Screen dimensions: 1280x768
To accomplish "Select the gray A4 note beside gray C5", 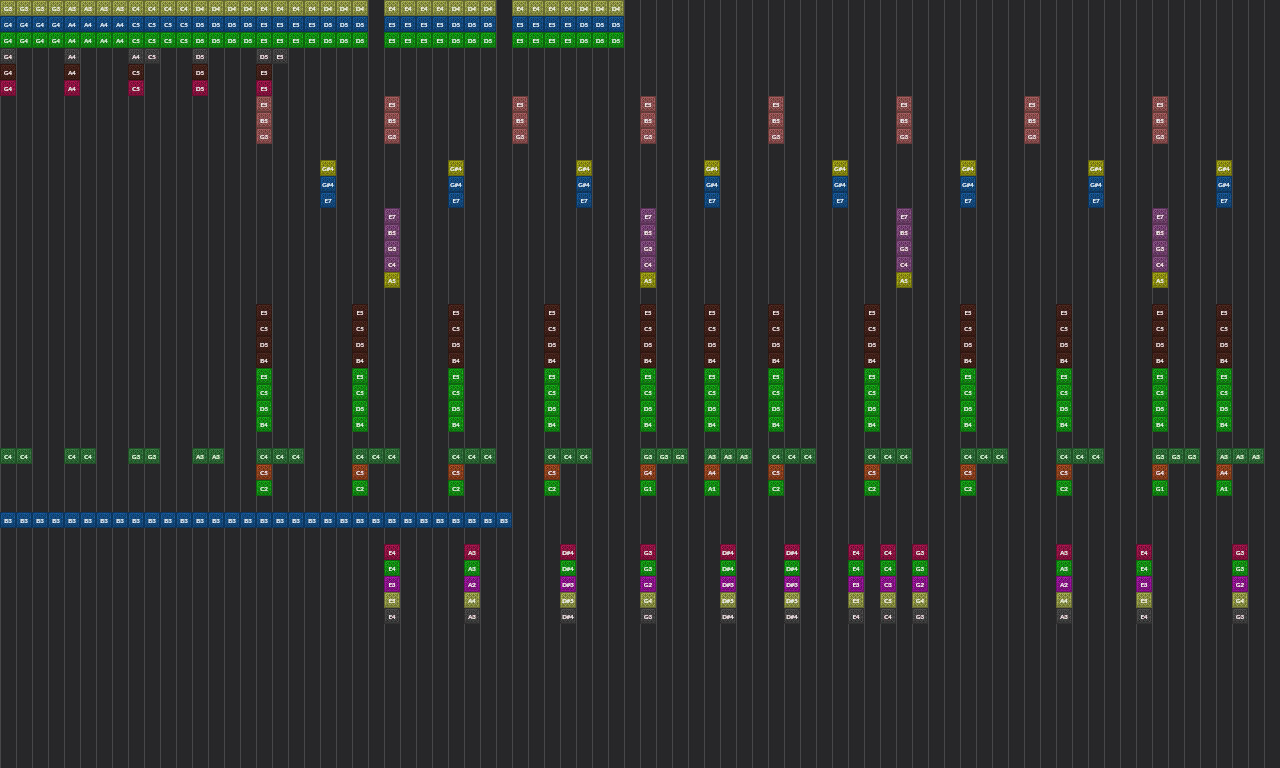I will [x=136, y=56].
